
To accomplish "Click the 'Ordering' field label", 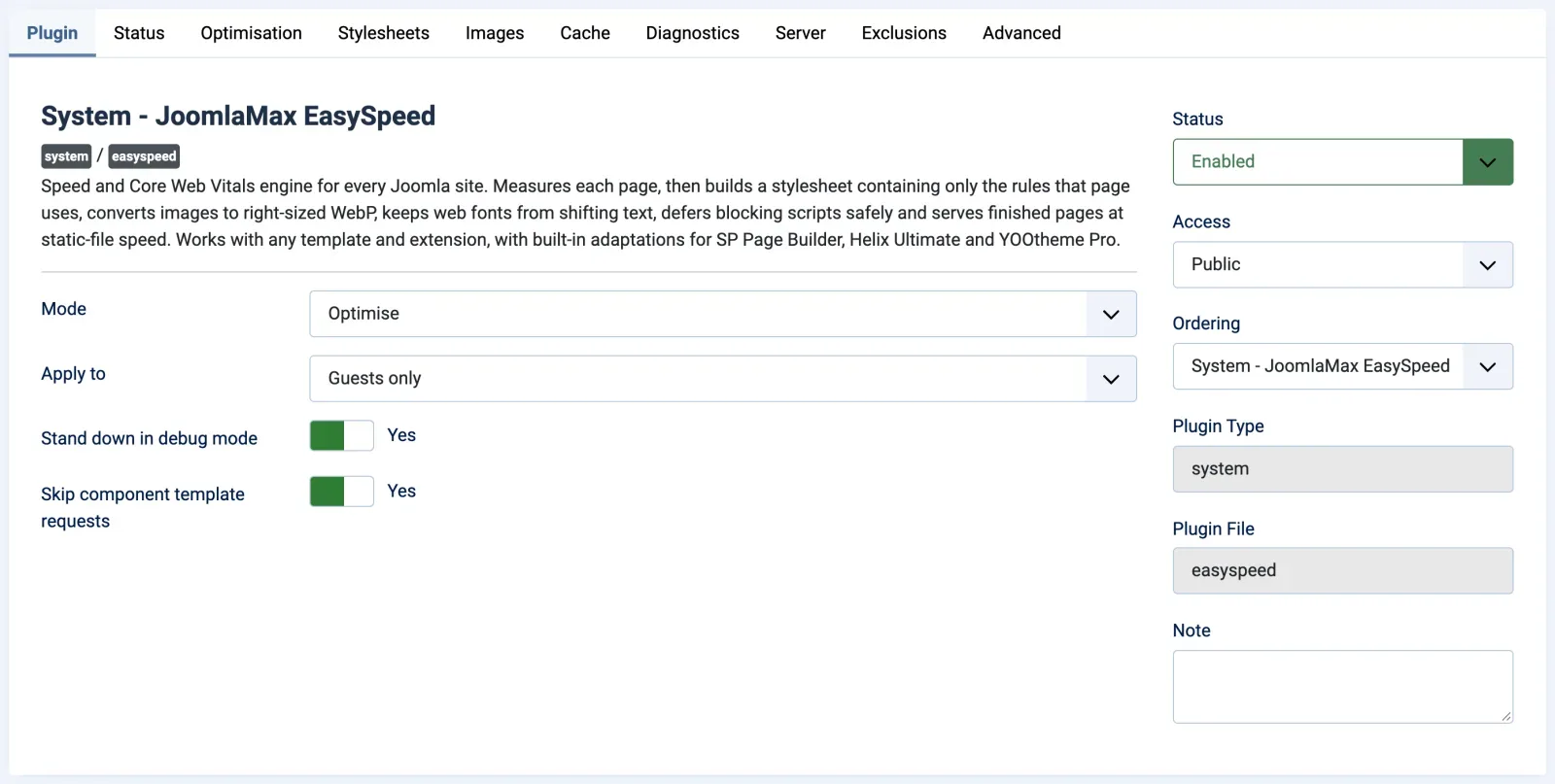I will coord(1206,324).
